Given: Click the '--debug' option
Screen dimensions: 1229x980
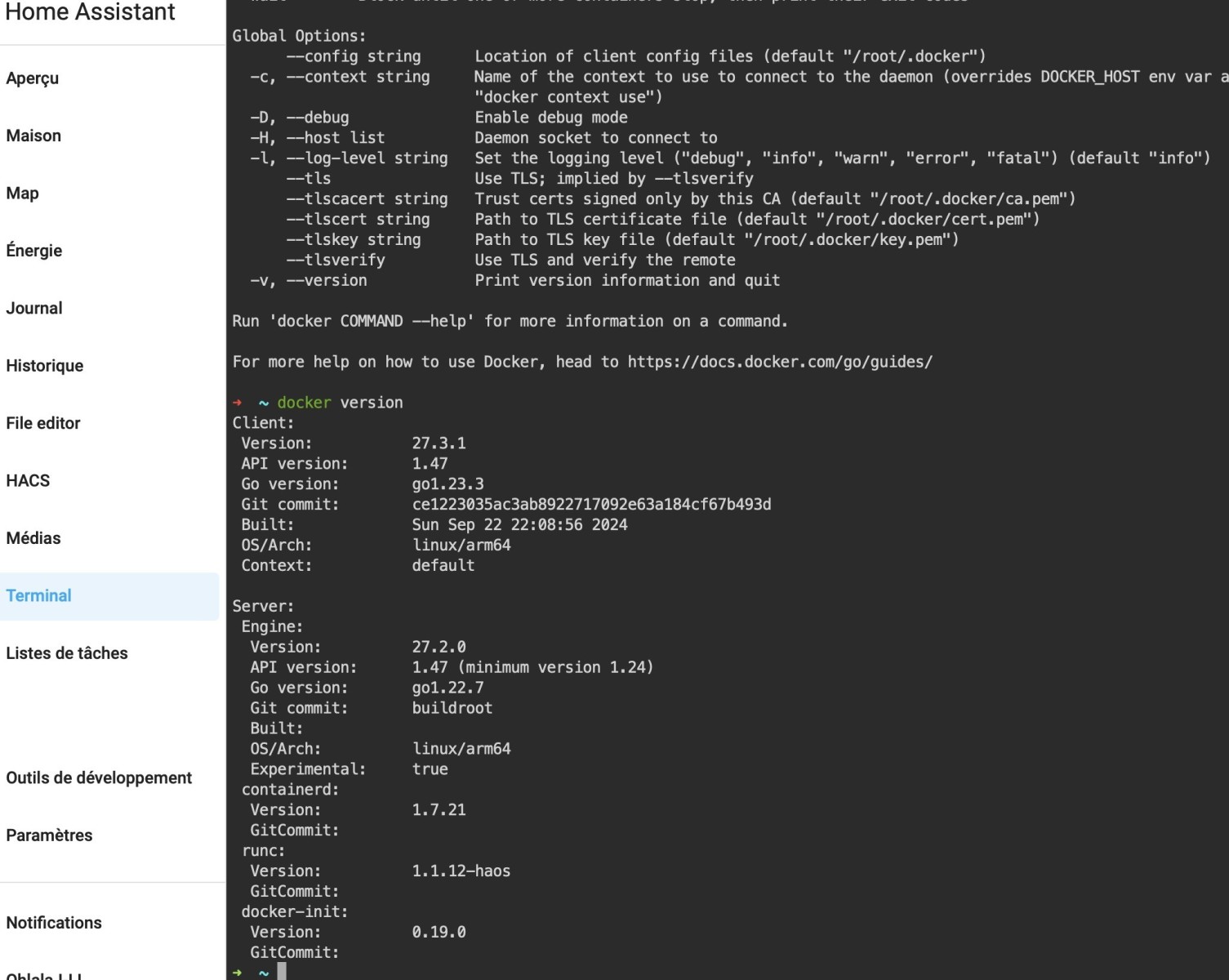Looking at the screenshot, I should tap(318, 118).
